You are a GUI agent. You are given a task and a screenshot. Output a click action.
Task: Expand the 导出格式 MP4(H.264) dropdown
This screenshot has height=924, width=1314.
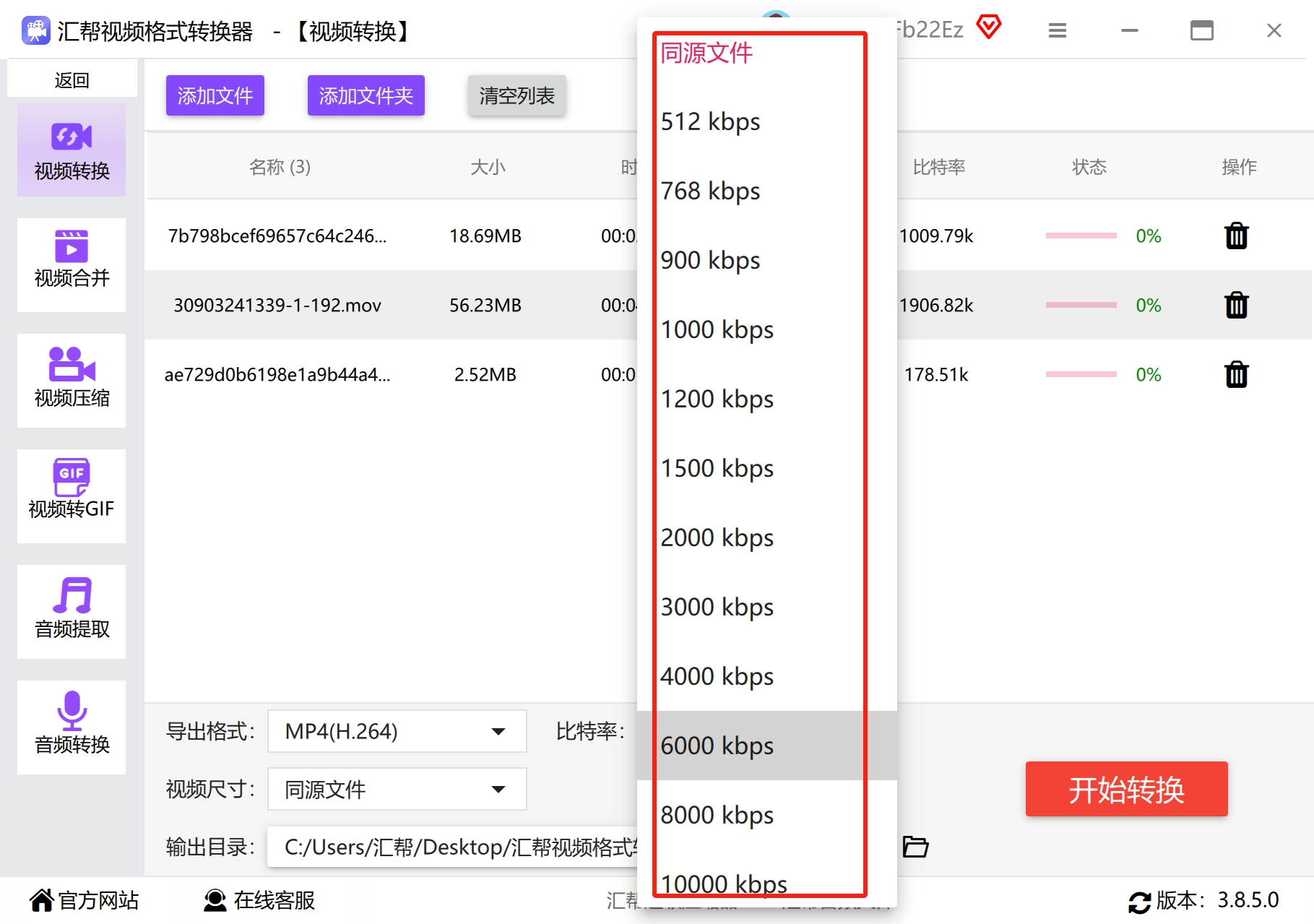[397, 731]
